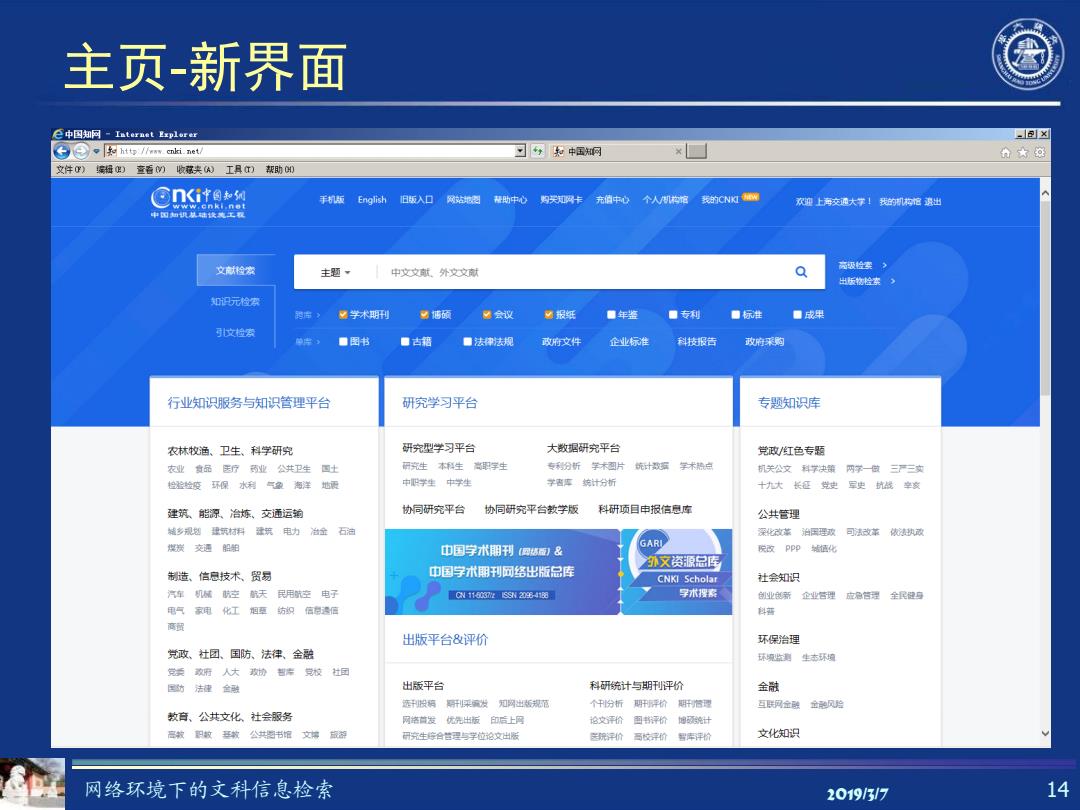This screenshot has height=810, width=1080.
Task: Click the 手机版 link
Action: [x=331, y=200]
